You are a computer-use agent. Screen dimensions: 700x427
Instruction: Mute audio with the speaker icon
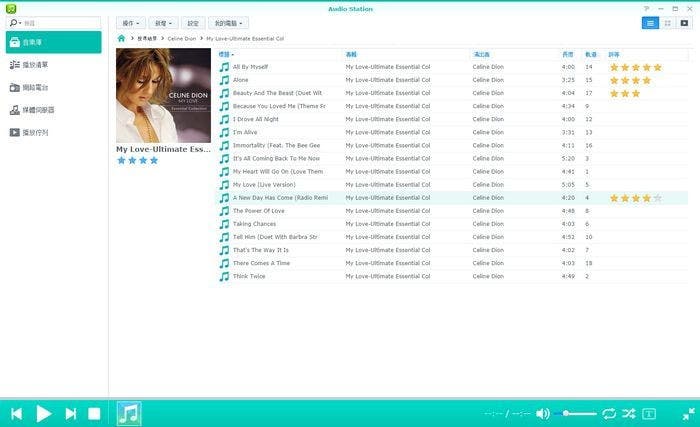[542, 413]
